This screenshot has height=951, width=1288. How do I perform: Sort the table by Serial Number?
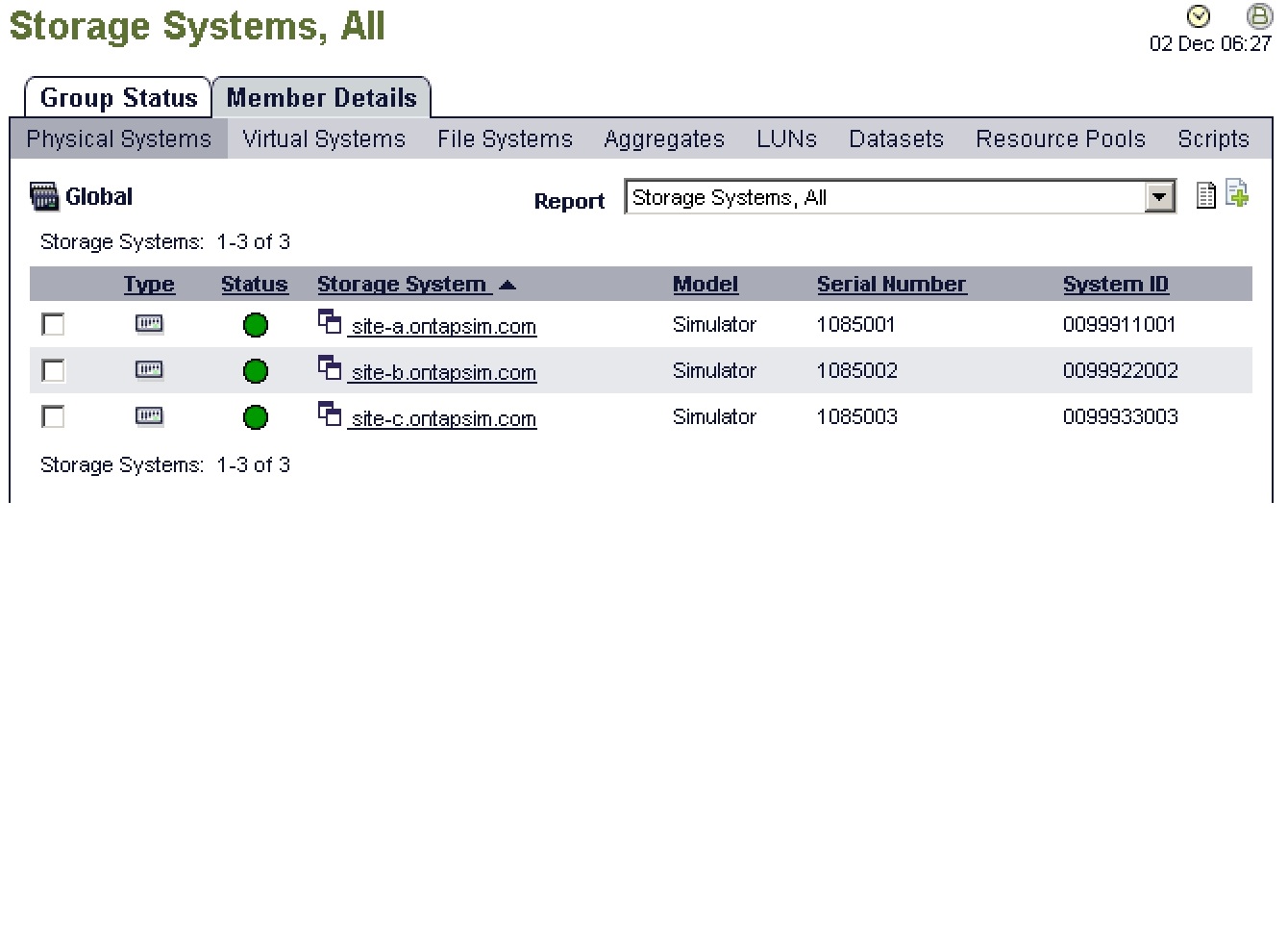coord(891,285)
